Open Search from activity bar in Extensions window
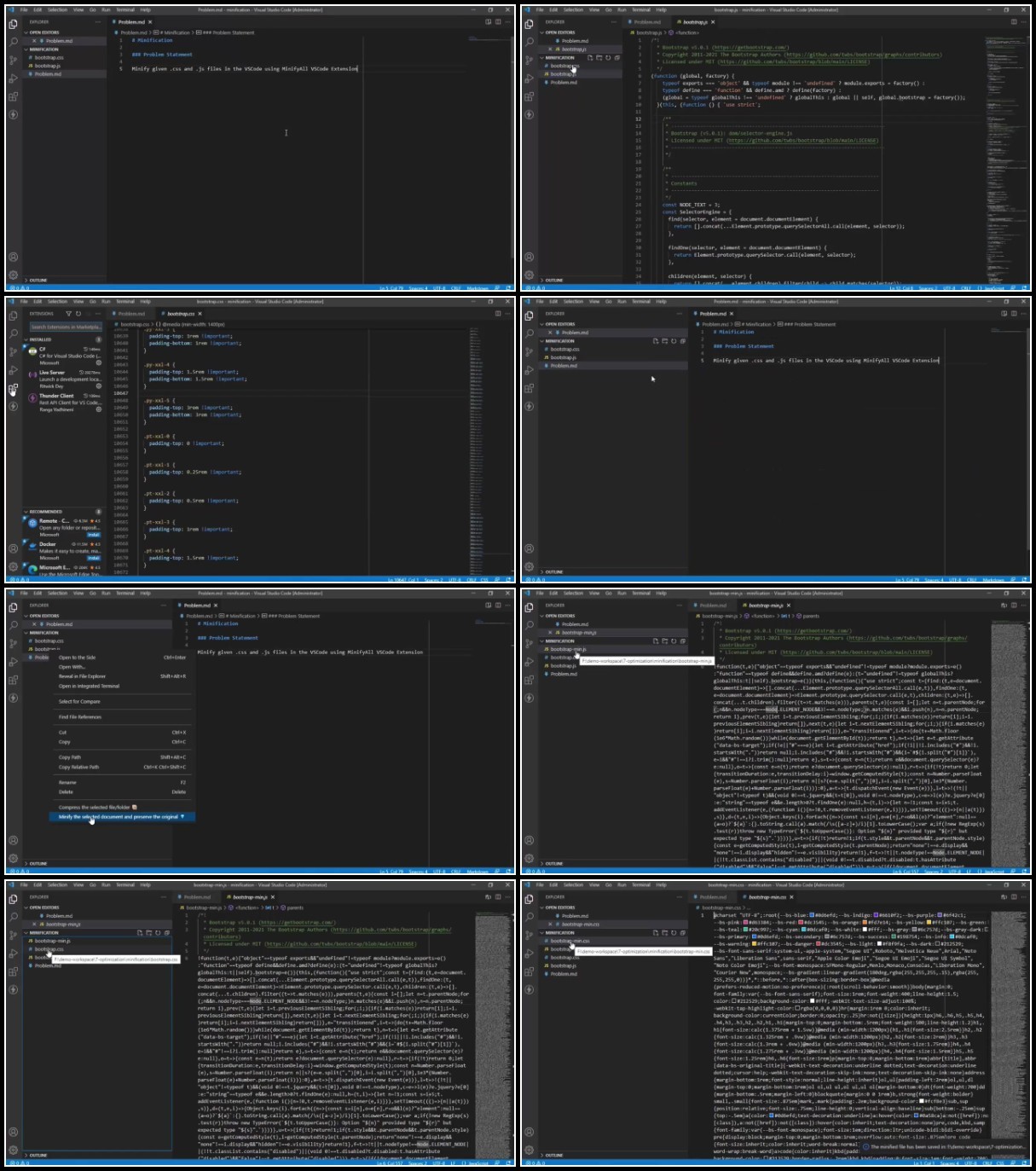1036x1171 pixels. tap(13, 333)
